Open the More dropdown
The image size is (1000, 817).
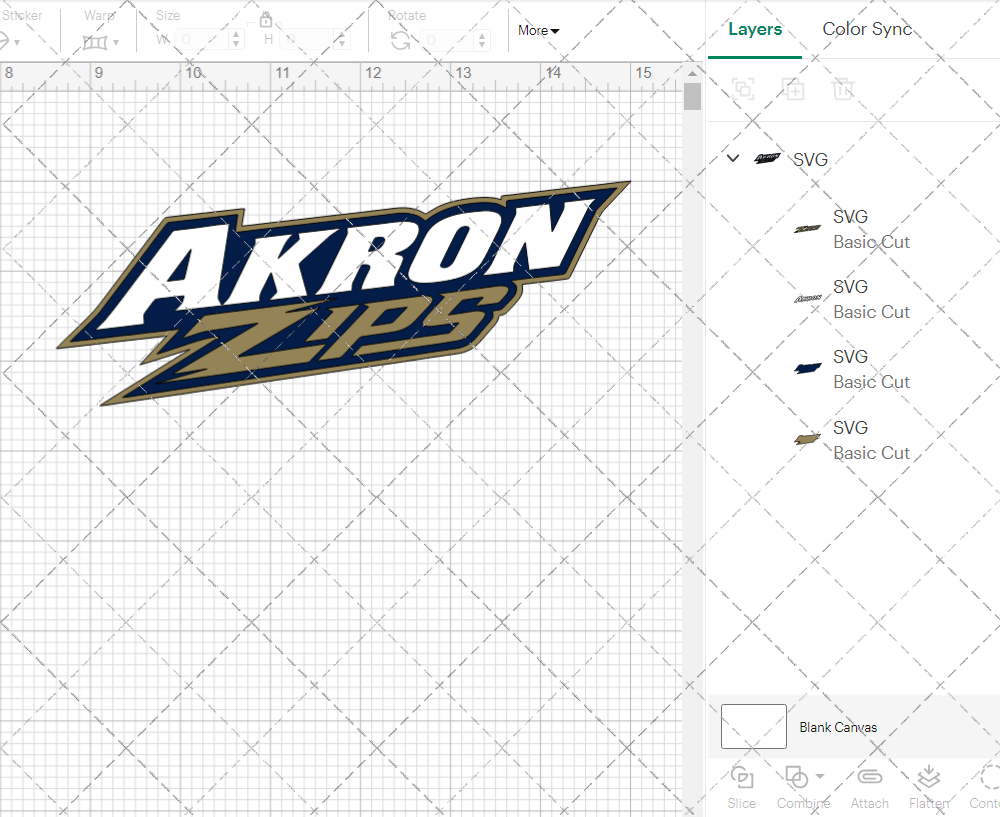click(x=537, y=30)
